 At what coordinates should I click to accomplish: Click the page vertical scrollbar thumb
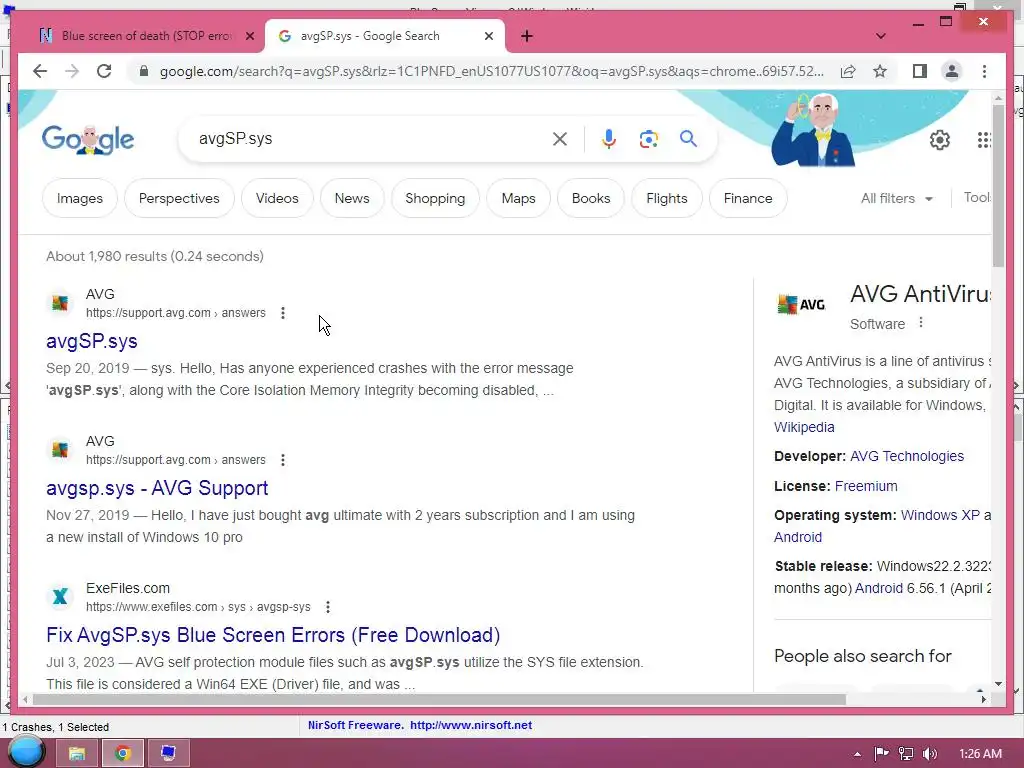coord(998,186)
